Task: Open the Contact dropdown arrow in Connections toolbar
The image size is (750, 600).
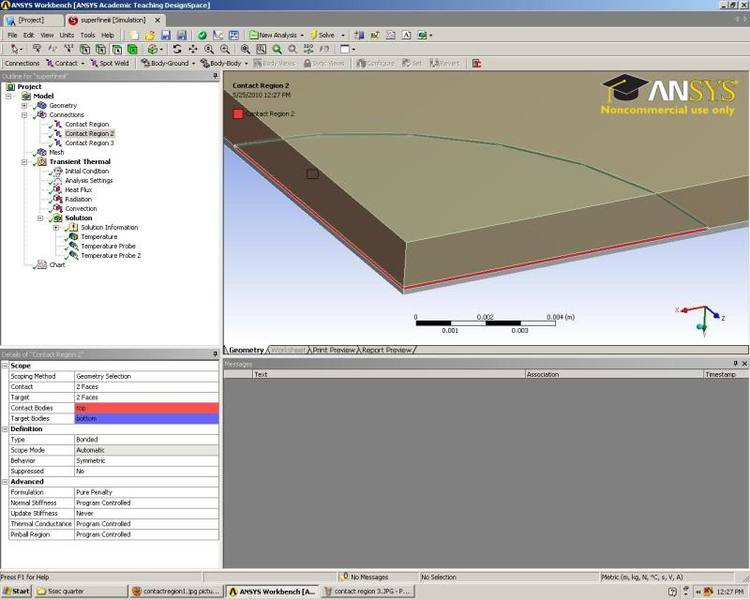Action: coord(83,63)
